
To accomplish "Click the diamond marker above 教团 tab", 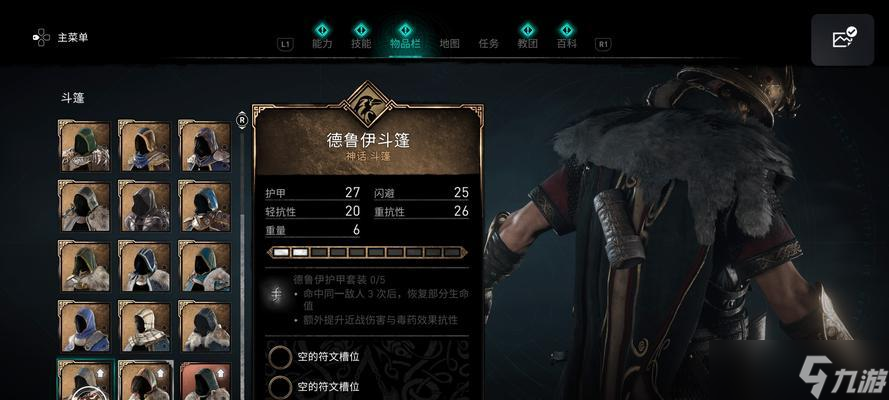I will pos(527,29).
